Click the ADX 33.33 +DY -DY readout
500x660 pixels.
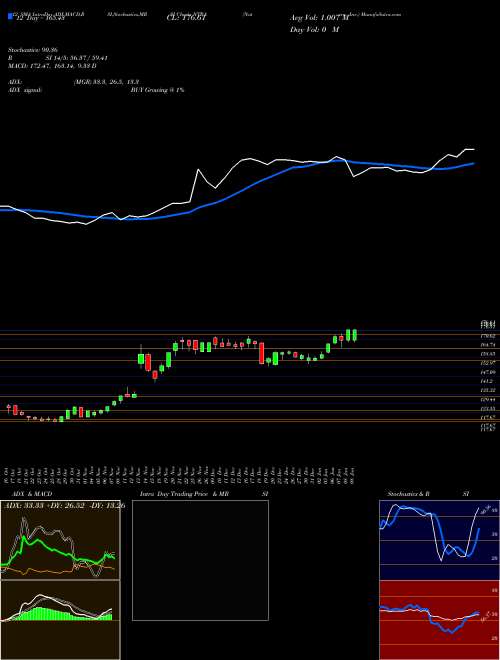coord(63,505)
